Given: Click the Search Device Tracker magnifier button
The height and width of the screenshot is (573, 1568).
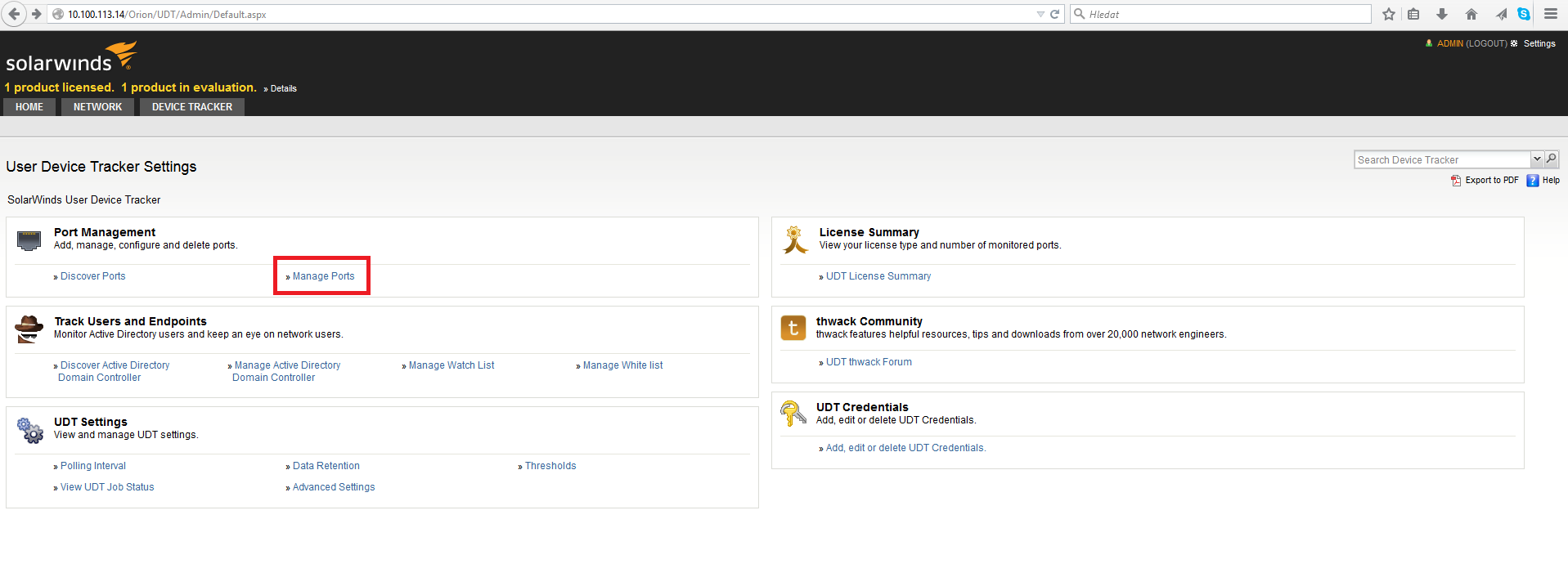Looking at the screenshot, I should click(x=1552, y=159).
